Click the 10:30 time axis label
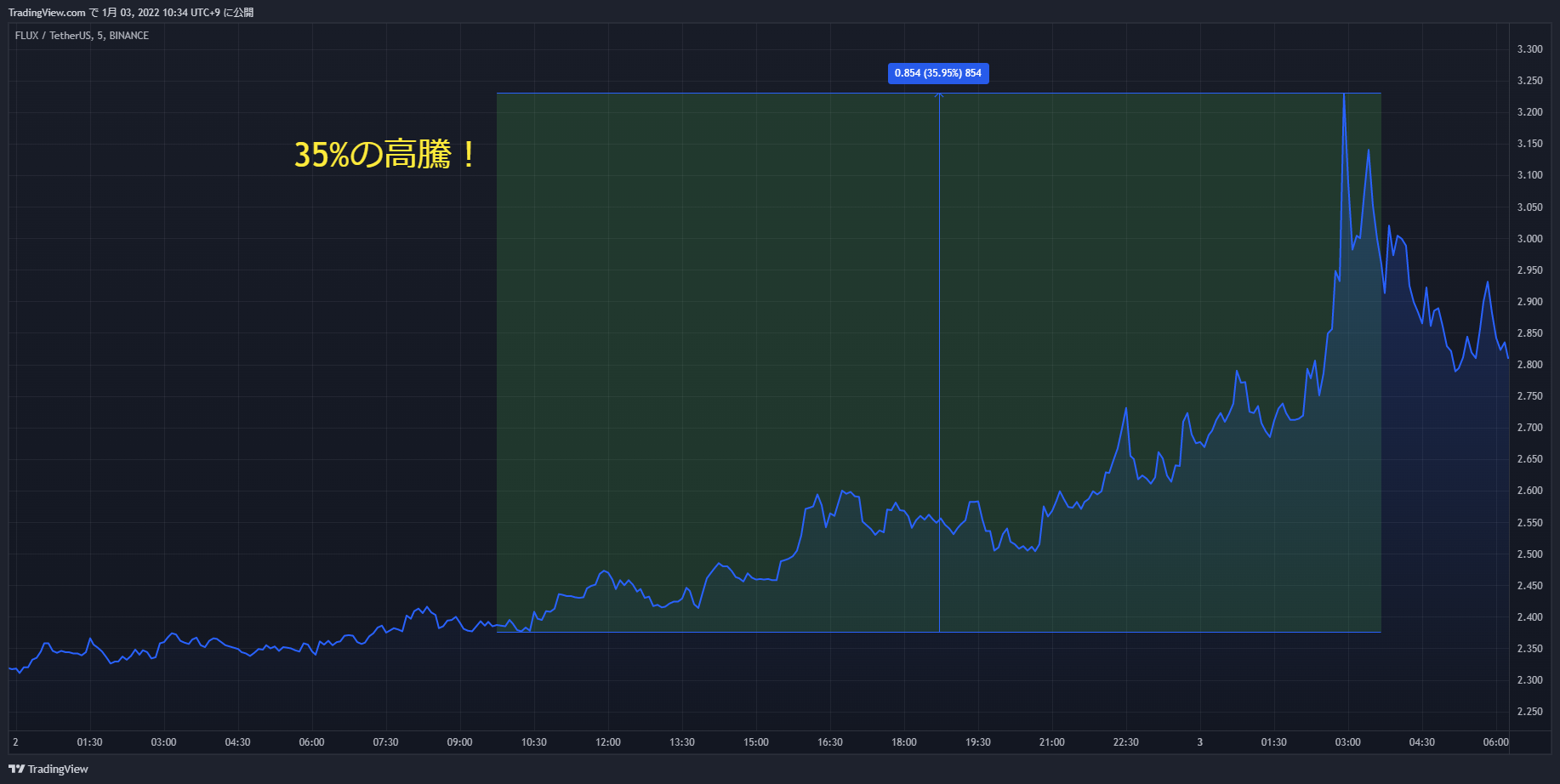 click(533, 742)
